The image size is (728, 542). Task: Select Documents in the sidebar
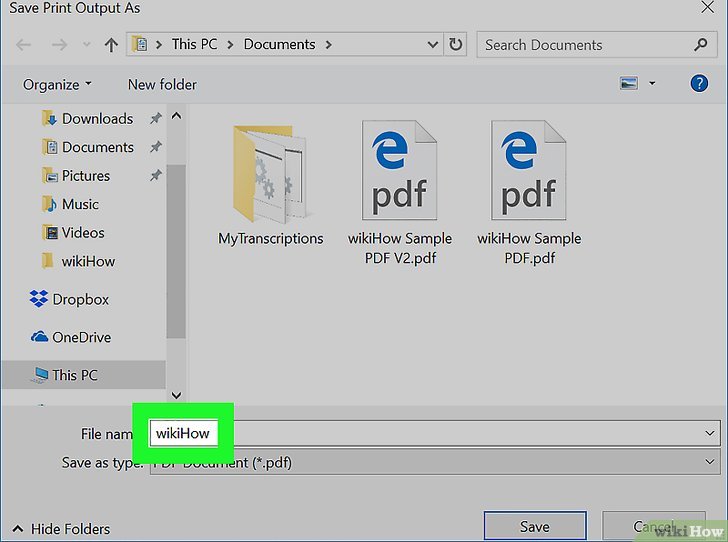click(88, 147)
